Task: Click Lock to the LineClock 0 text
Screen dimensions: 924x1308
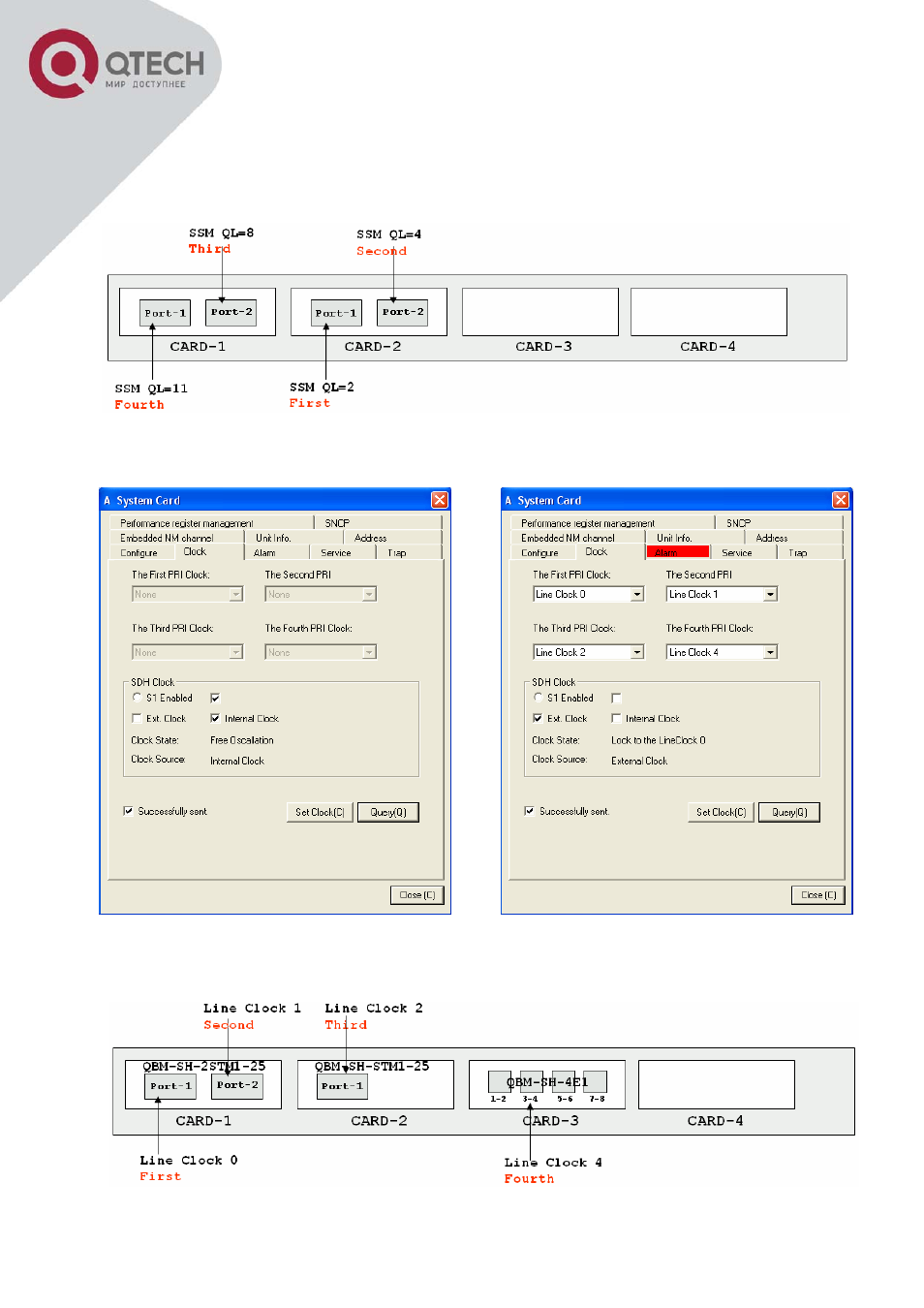Action: (659, 740)
